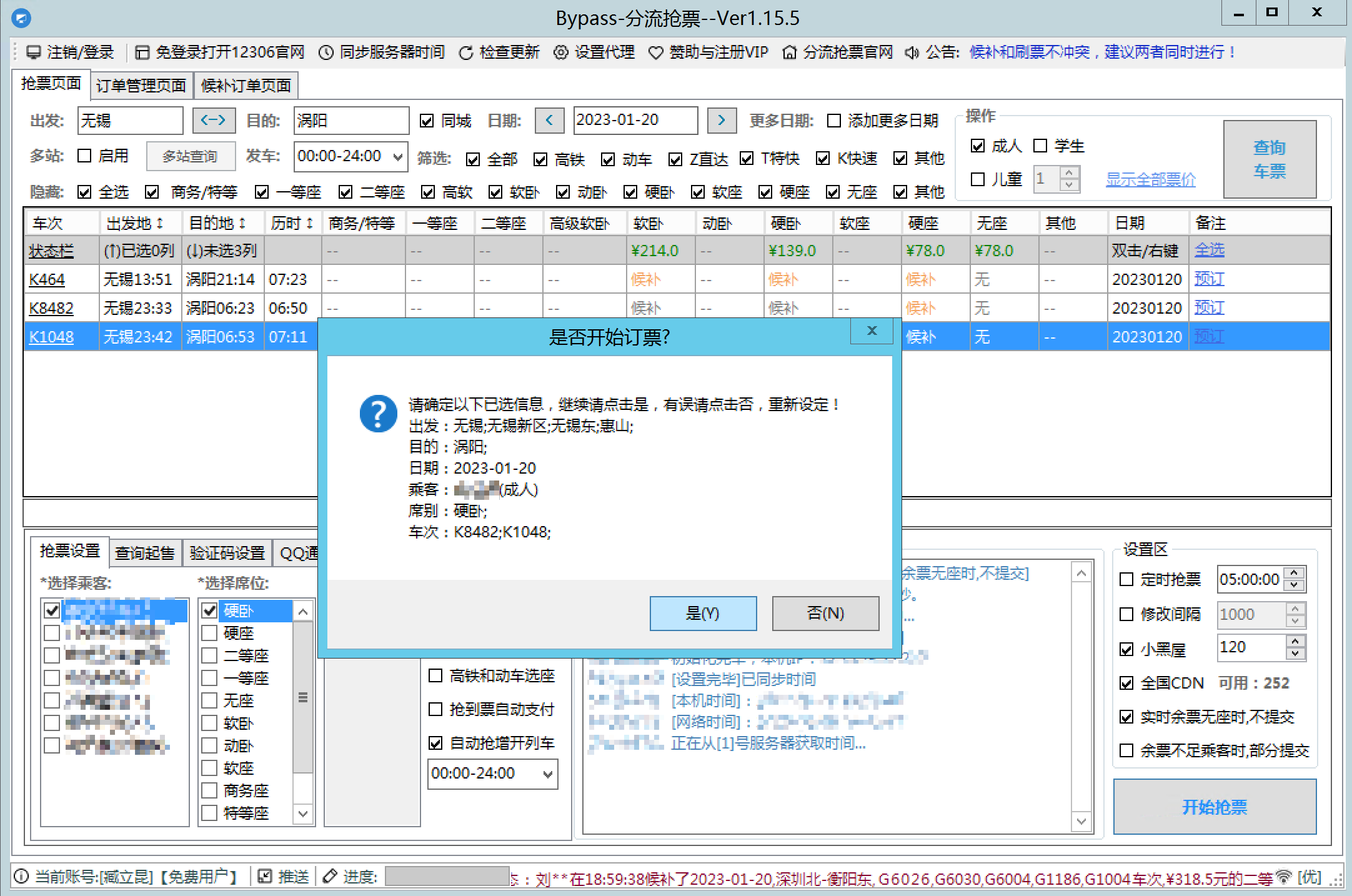Click the 日期 date input field
The height and width of the screenshot is (896, 1352).
(634, 120)
